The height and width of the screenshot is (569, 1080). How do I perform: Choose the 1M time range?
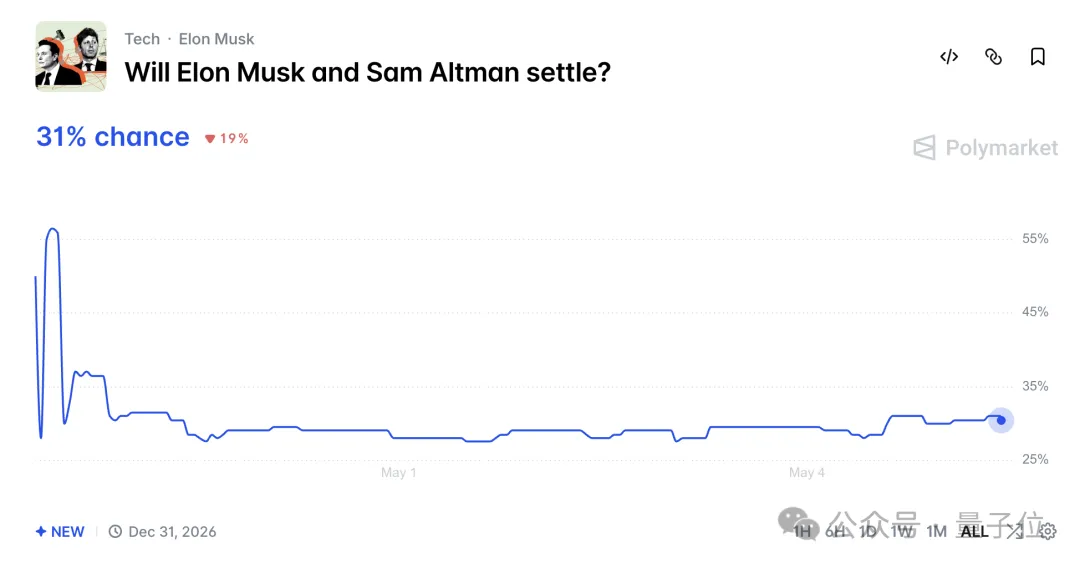(x=936, y=531)
